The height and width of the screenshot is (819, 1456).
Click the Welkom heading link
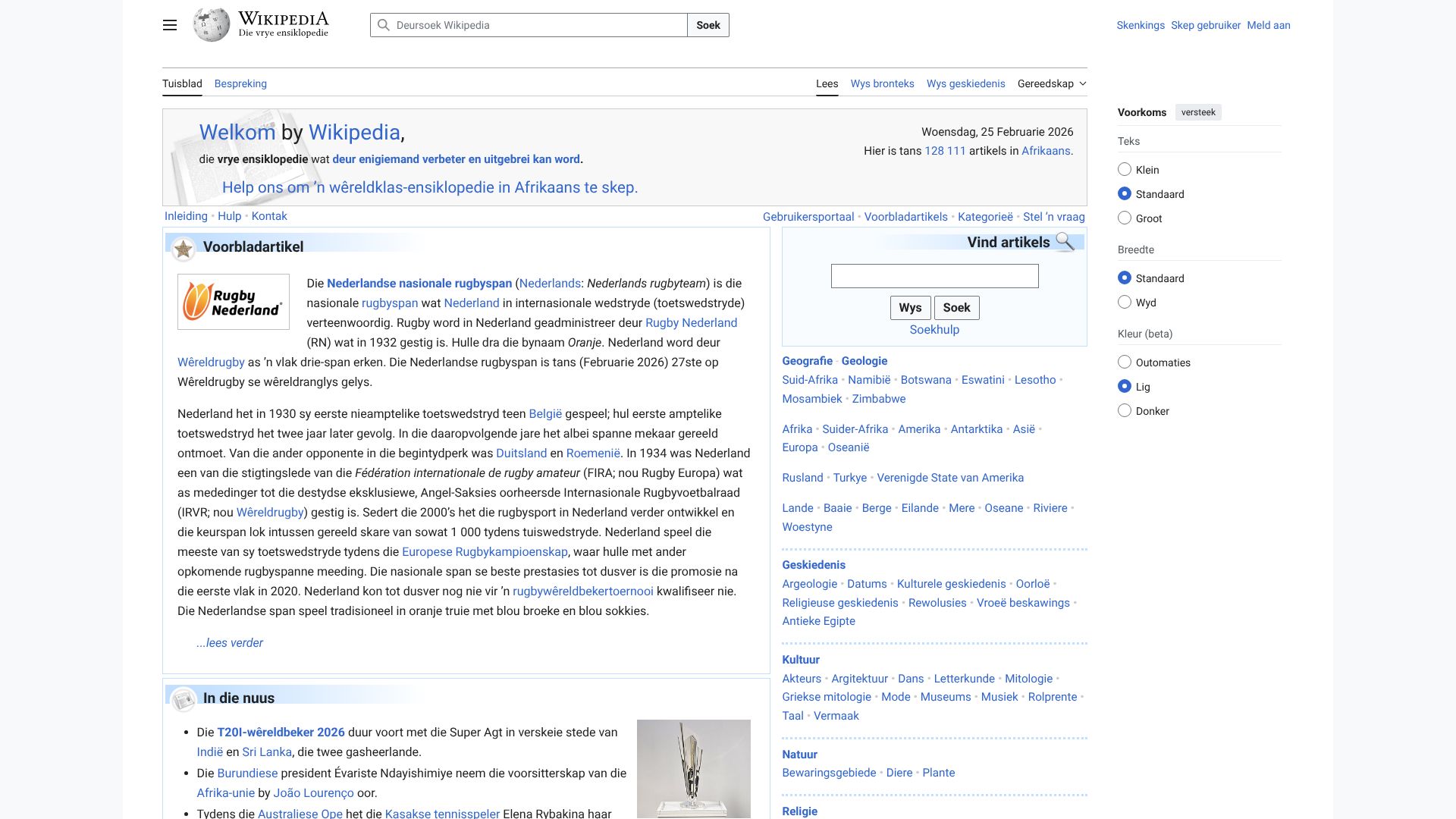[237, 132]
